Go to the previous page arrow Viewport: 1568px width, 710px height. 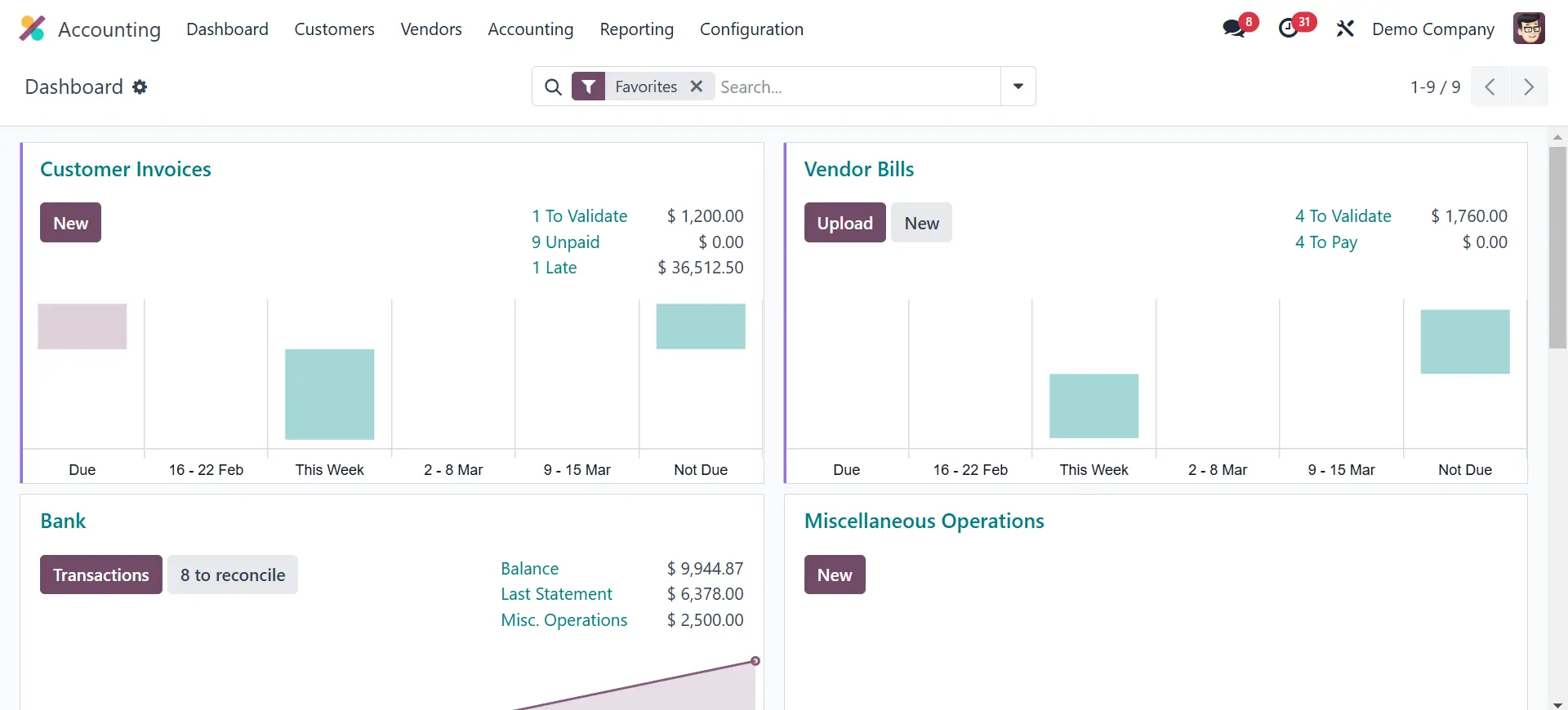click(1490, 87)
